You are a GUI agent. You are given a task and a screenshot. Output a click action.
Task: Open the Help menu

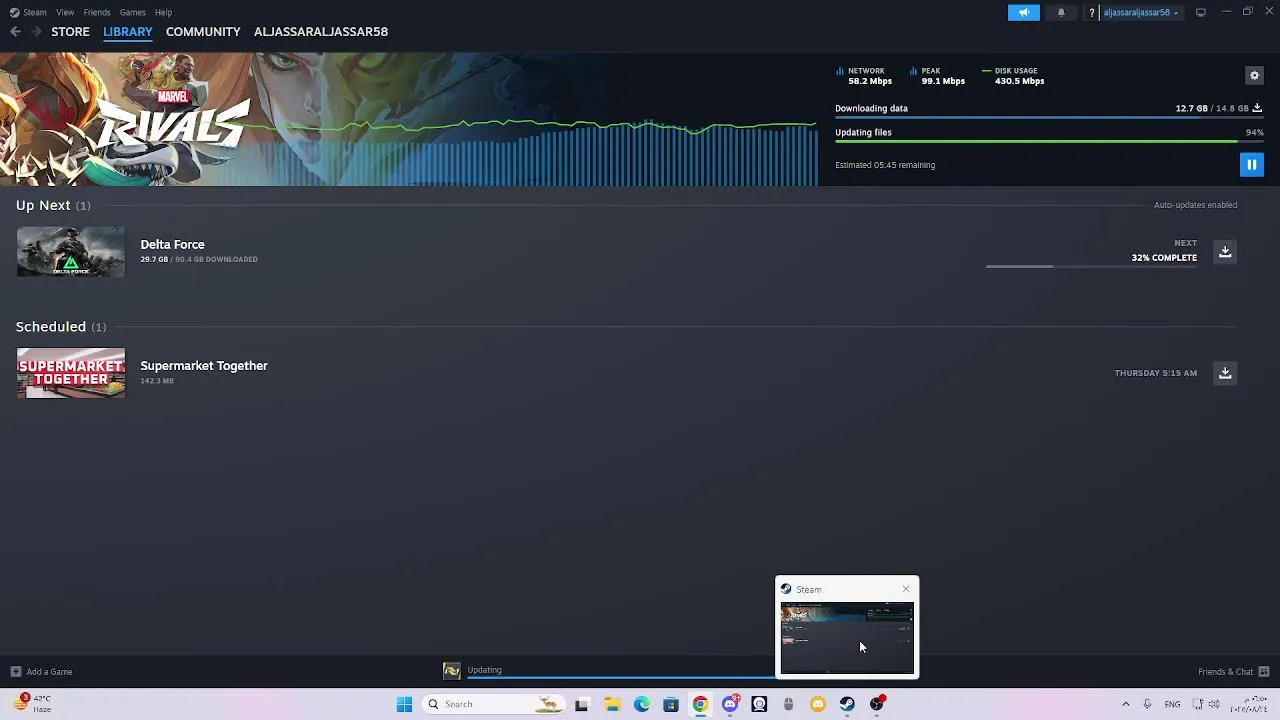[x=163, y=12]
